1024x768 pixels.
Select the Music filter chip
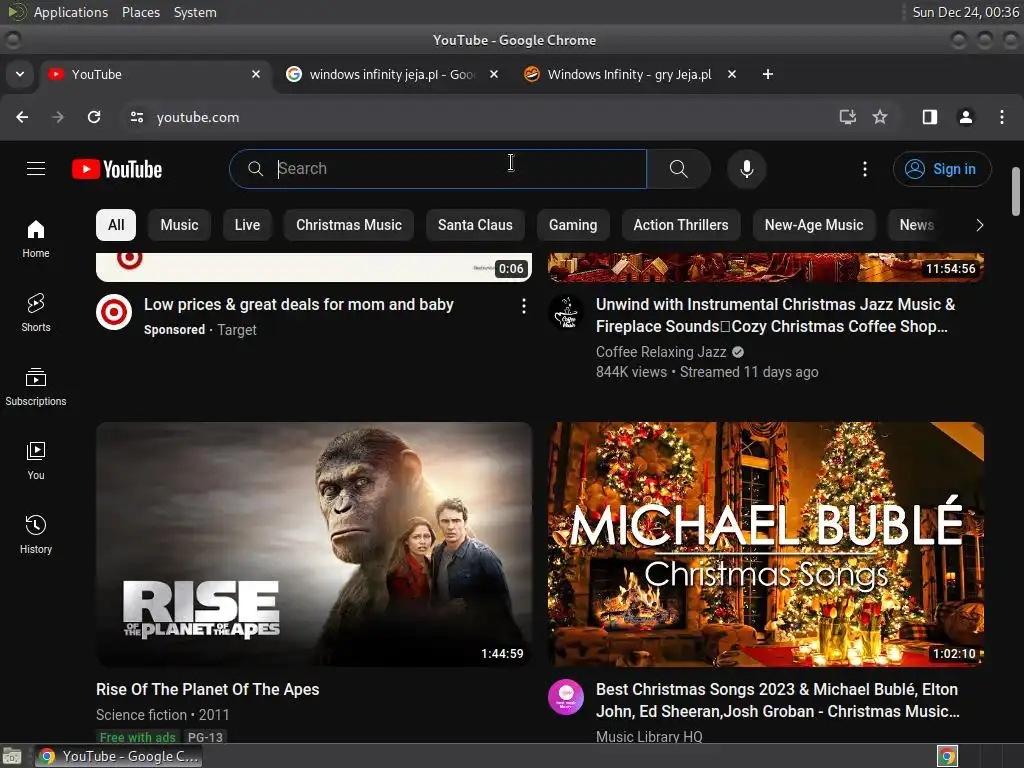click(x=179, y=225)
